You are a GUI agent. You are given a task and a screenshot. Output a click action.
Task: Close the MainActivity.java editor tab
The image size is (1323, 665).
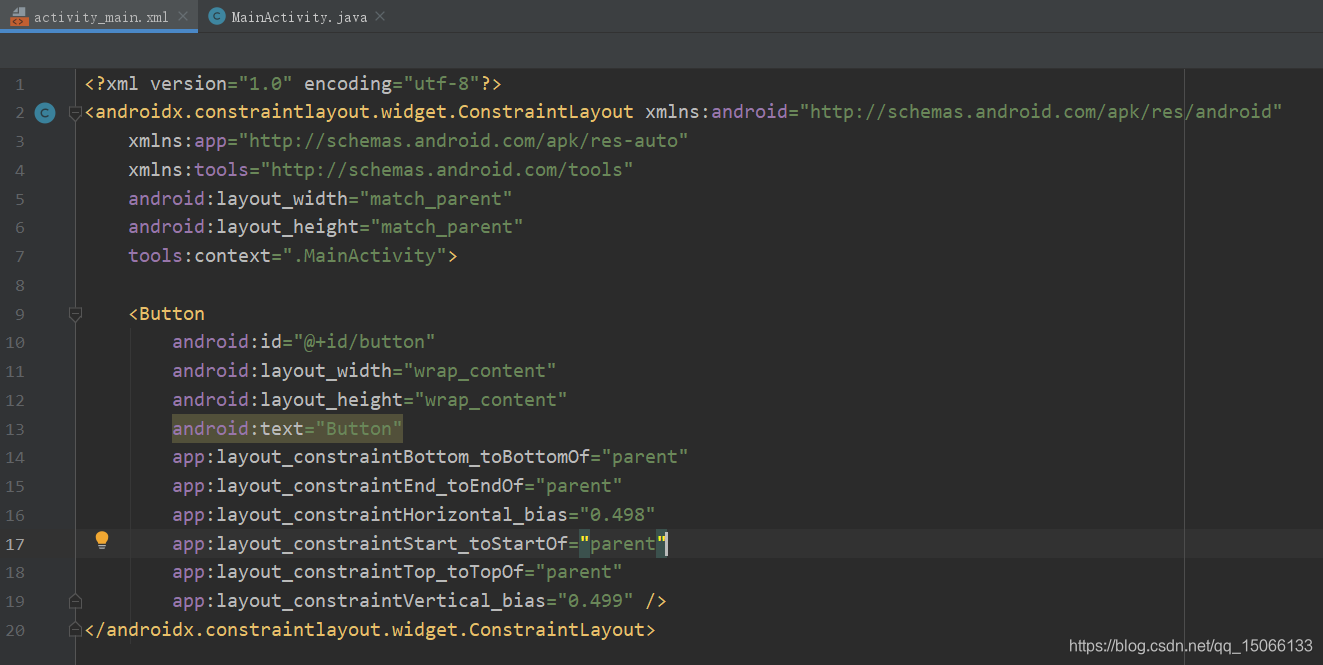[380, 16]
